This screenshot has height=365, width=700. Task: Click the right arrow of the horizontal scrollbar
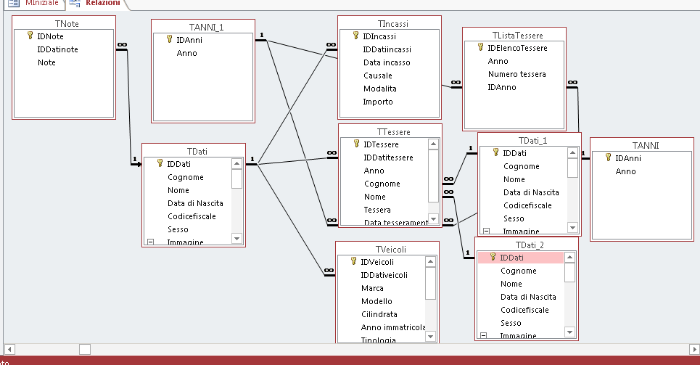tap(694, 349)
